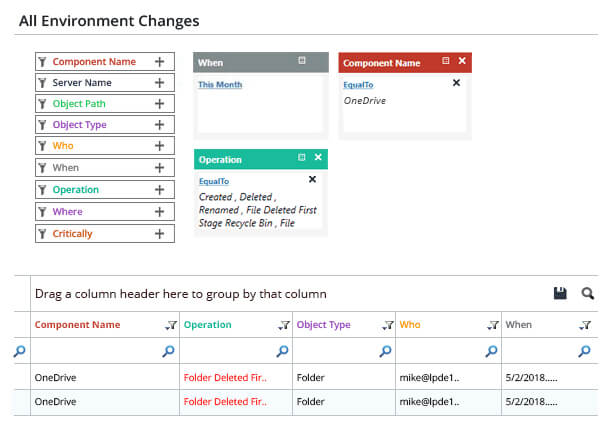The height and width of the screenshot is (430, 612).
Task: Open Component Name column filter dropdown
Action: point(170,325)
